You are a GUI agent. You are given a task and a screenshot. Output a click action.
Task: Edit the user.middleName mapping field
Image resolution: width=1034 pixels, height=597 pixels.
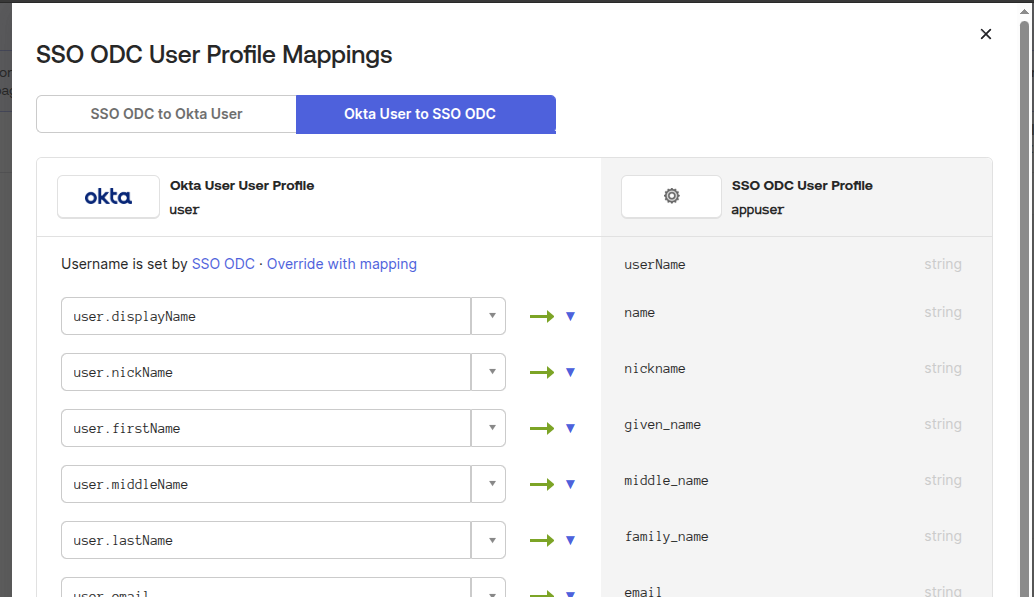point(266,484)
